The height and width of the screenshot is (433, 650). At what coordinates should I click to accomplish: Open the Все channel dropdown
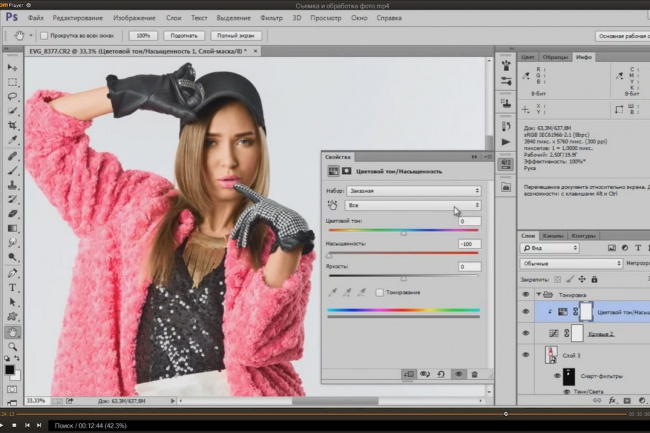coord(413,205)
